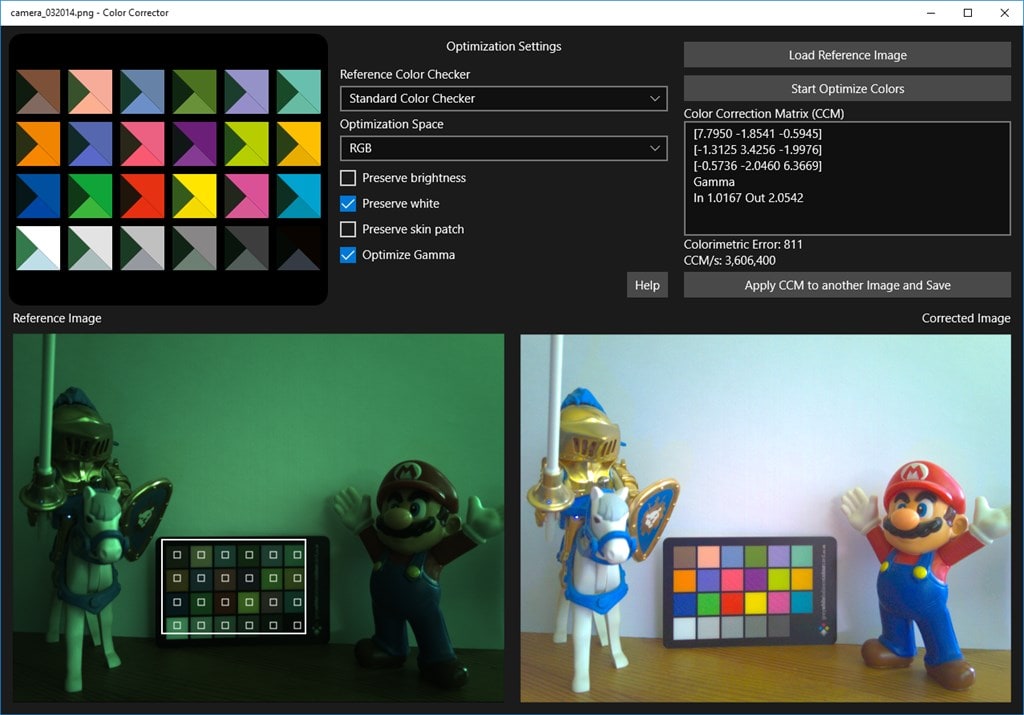This screenshot has width=1024, height=715.
Task: Enable the Preserve brightness checkbox
Action: 348,178
